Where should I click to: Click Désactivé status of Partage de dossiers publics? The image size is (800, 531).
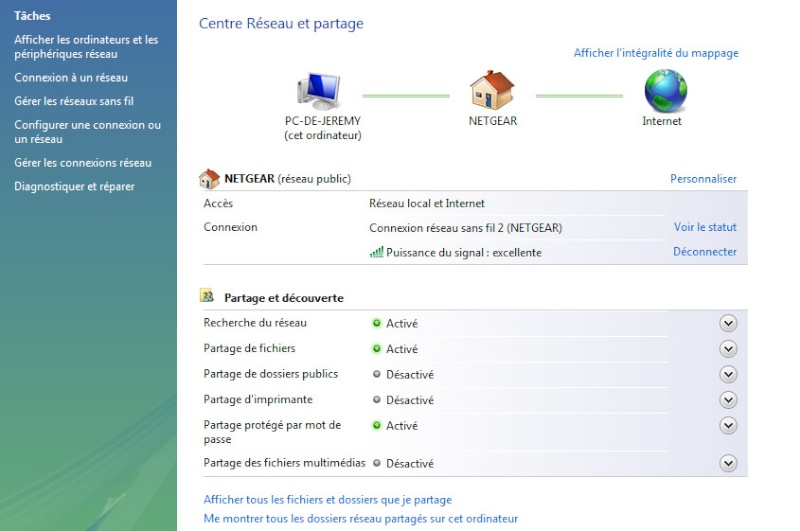coord(410,374)
